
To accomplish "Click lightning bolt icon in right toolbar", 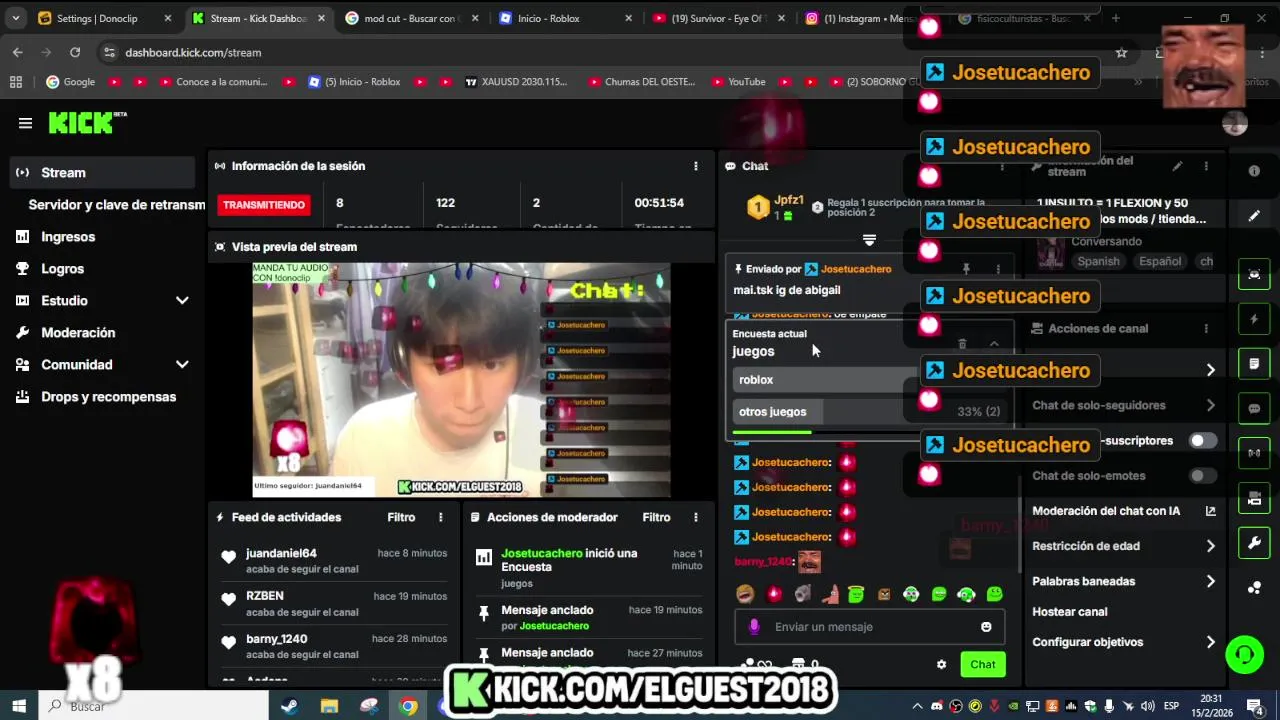I will coord(1254,319).
